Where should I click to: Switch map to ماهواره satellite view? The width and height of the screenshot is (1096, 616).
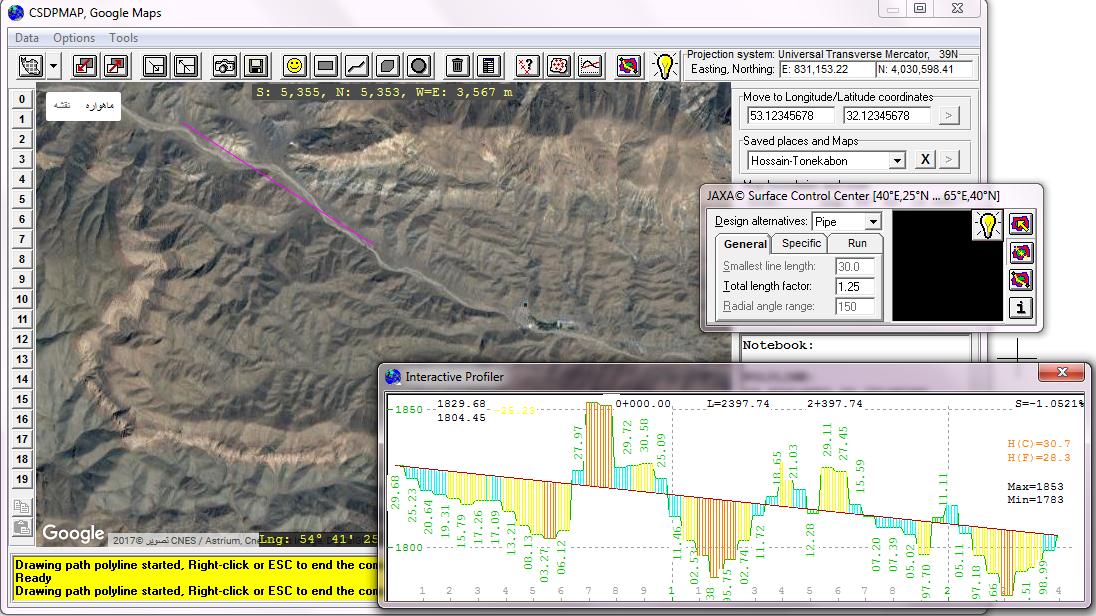pos(99,106)
